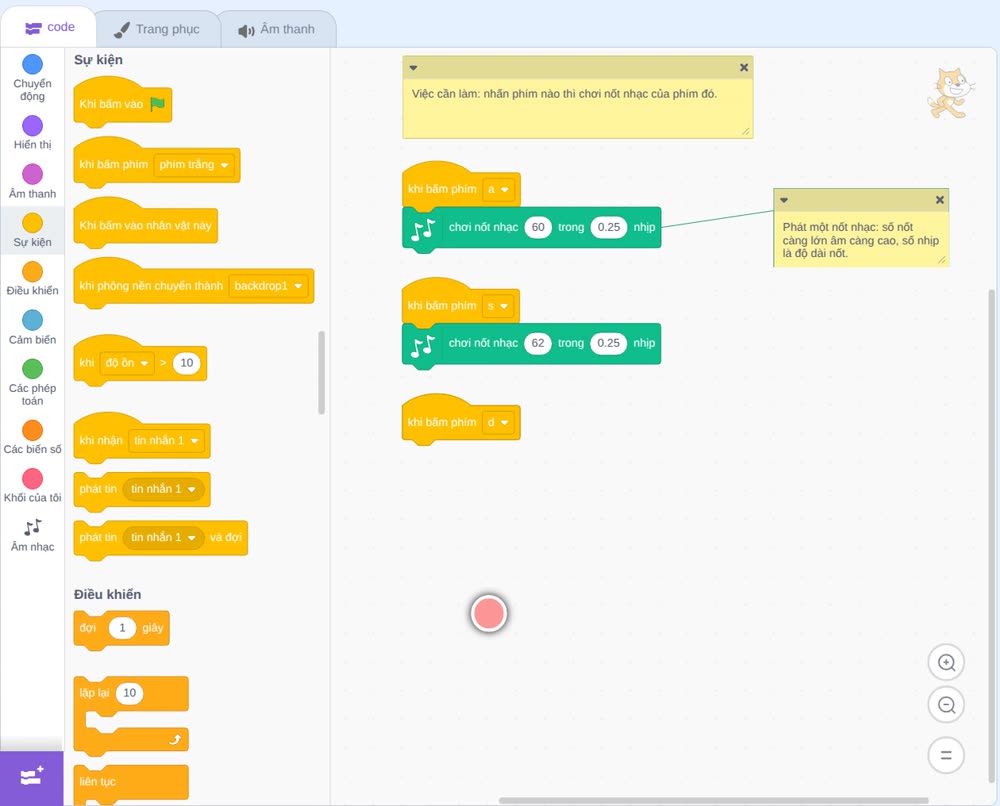The height and width of the screenshot is (806, 1000).
Task: Open the 'độ ồn' dropdown in palette
Action: [127, 363]
